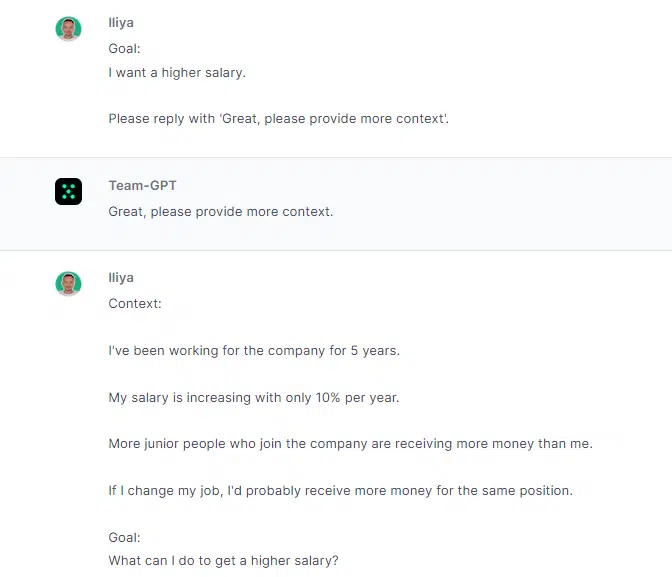Select the 'If I change my job' line

341,490
